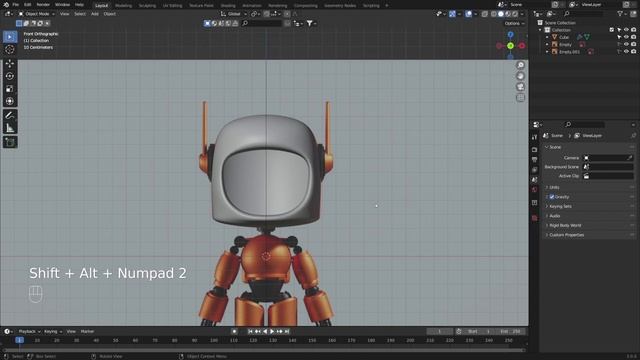Hide Empty object in the outliner
Screen dimensions: 640x360
[626, 44]
